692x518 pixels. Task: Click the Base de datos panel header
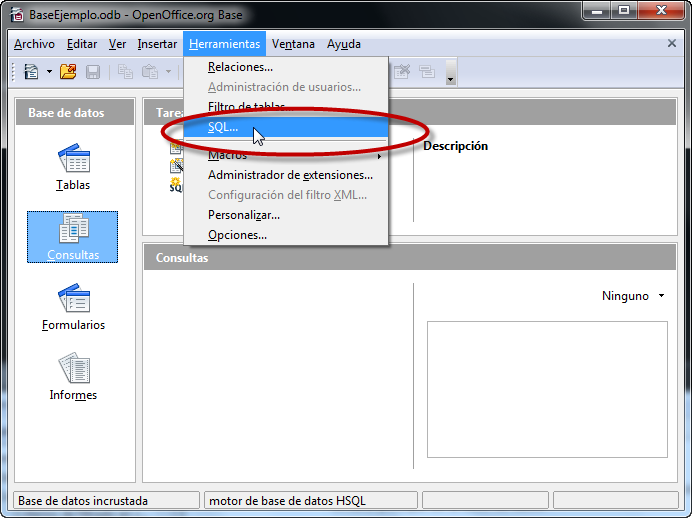75,113
